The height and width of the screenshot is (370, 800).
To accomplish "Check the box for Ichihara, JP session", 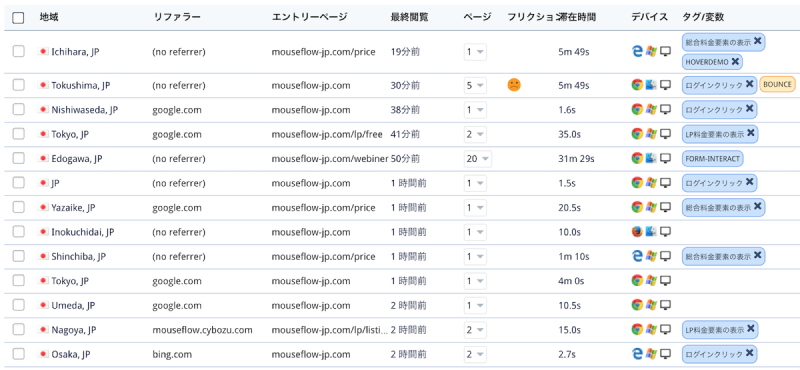I will click(x=18, y=52).
